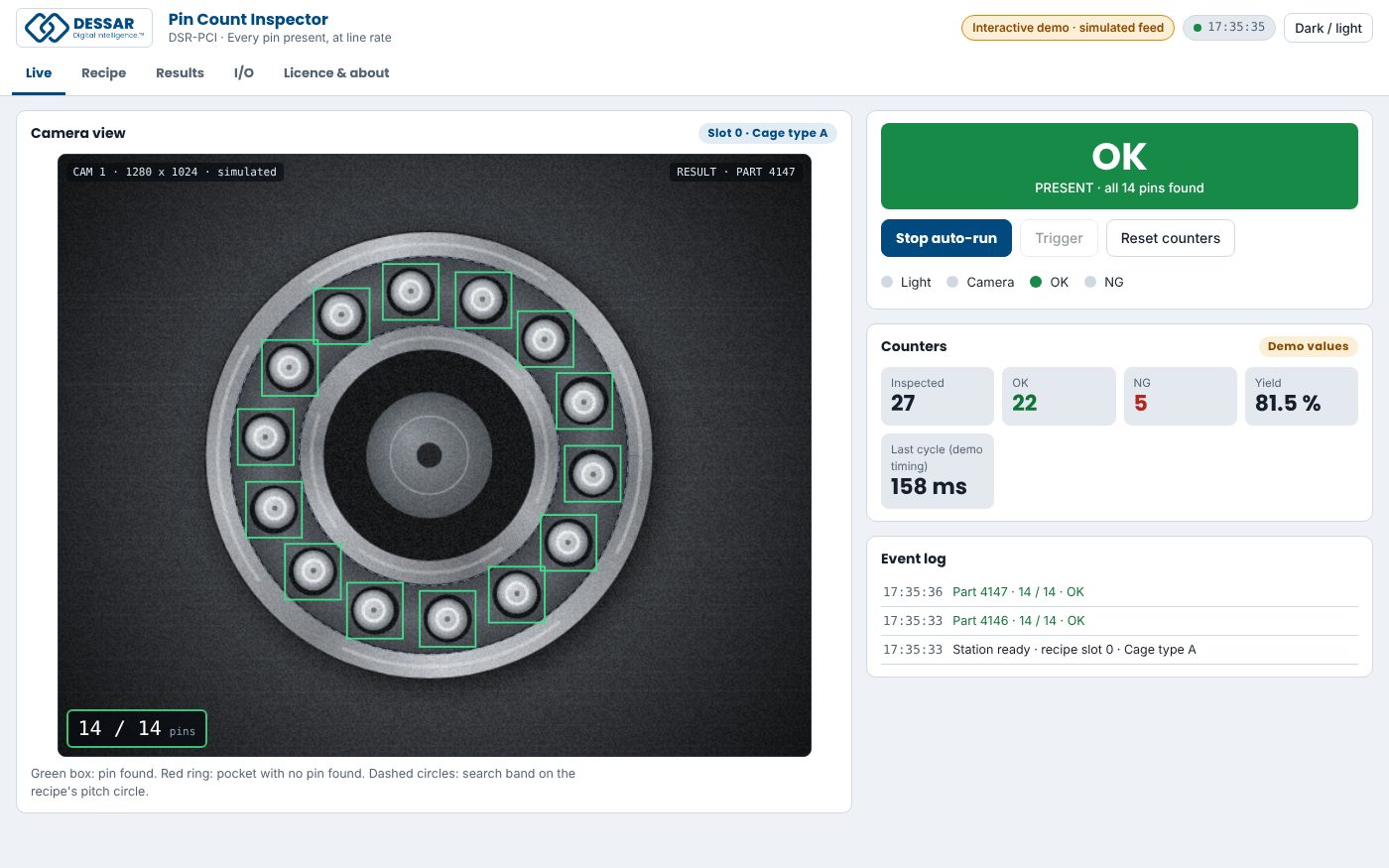Screen dimensions: 1389x868
Task: Open the I/O tab
Action: (x=244, y=72)
